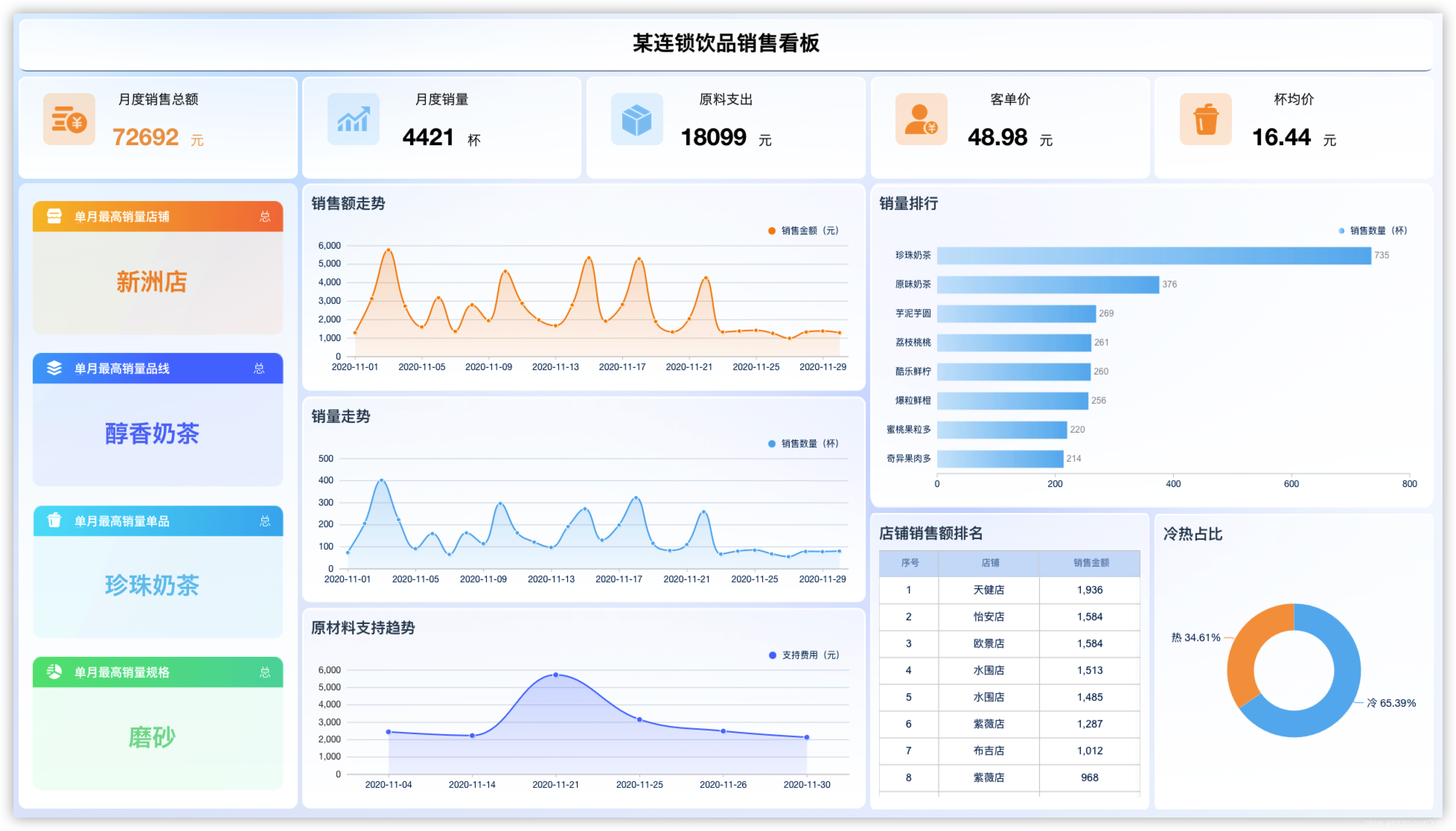
Task: Click the cup icon in 单月最高销量单品 header
Action: 54,520
